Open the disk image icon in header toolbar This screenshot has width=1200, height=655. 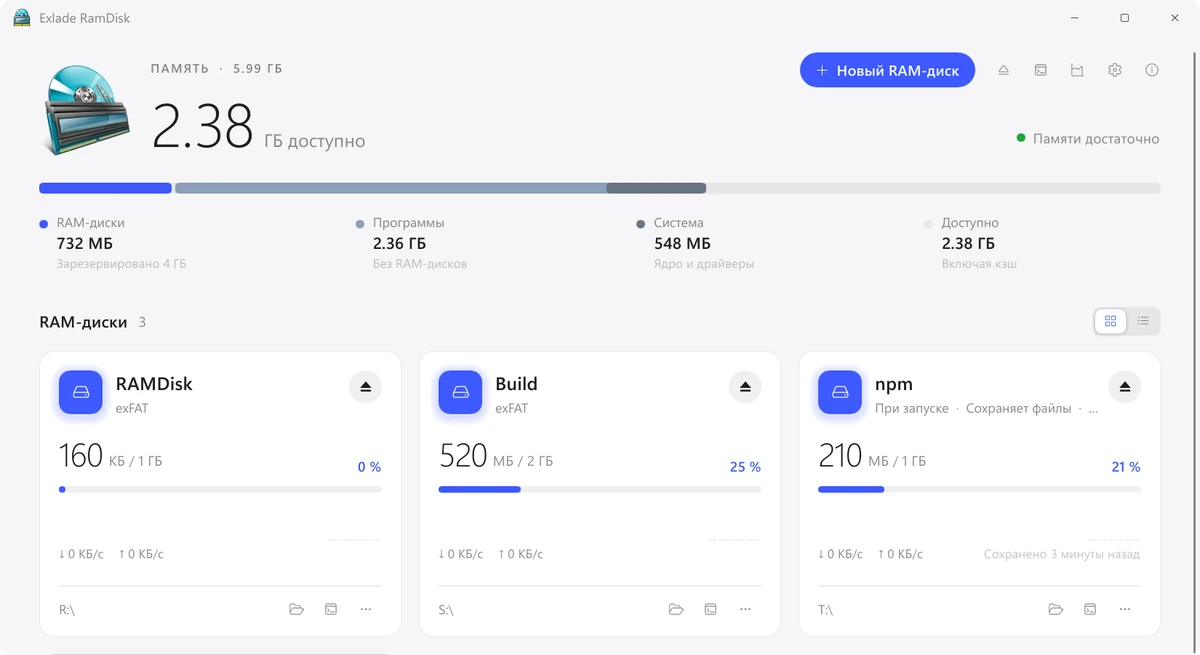pos(1041,70)
